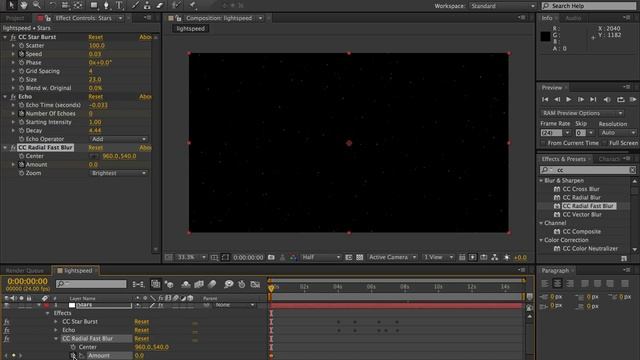This screenshot has width=640, height=360.
Task: Switch to Render Queue tab
Action: [x=24, y=270]
